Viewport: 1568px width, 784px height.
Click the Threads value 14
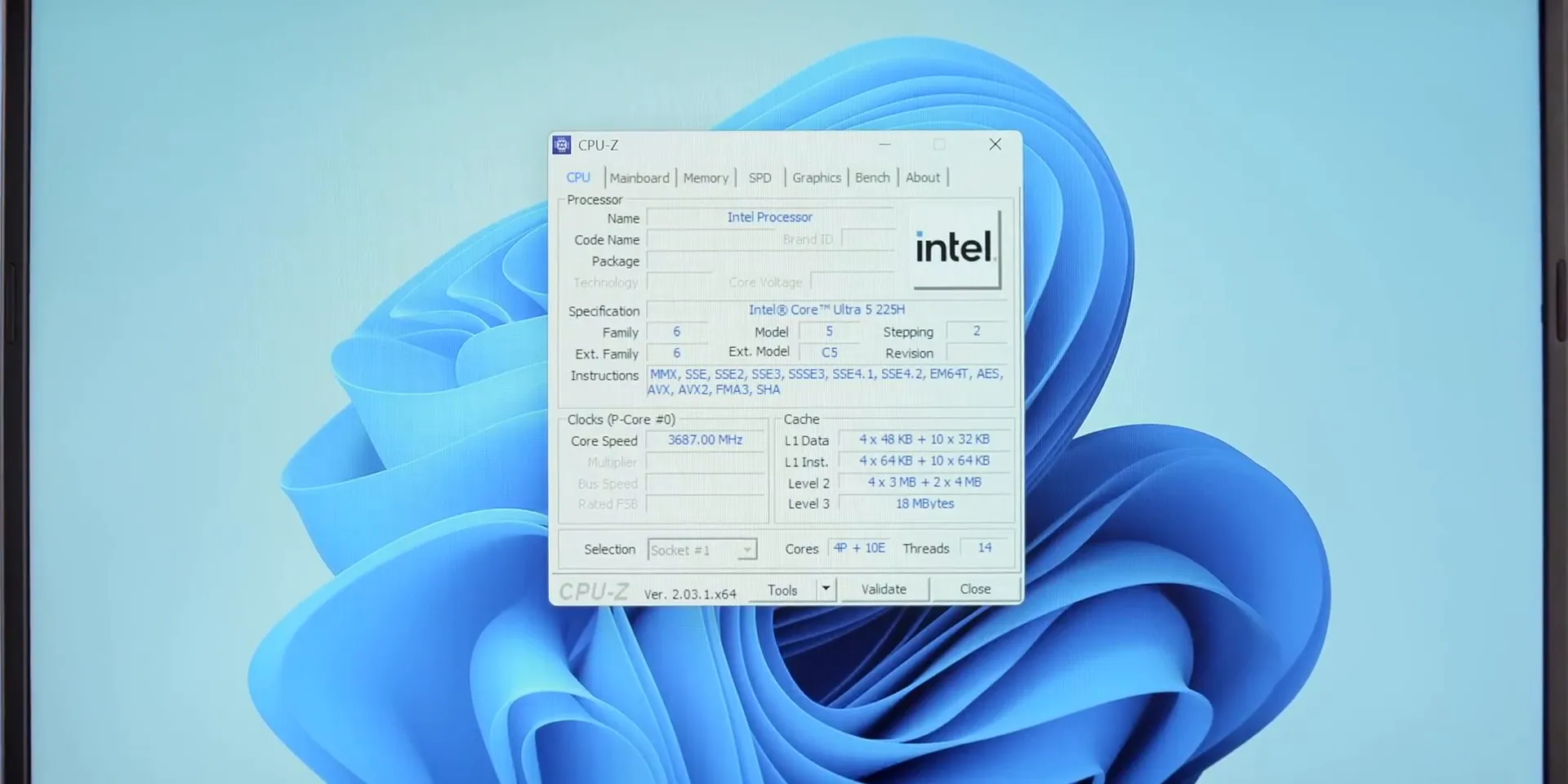click(x=985, y=548)
